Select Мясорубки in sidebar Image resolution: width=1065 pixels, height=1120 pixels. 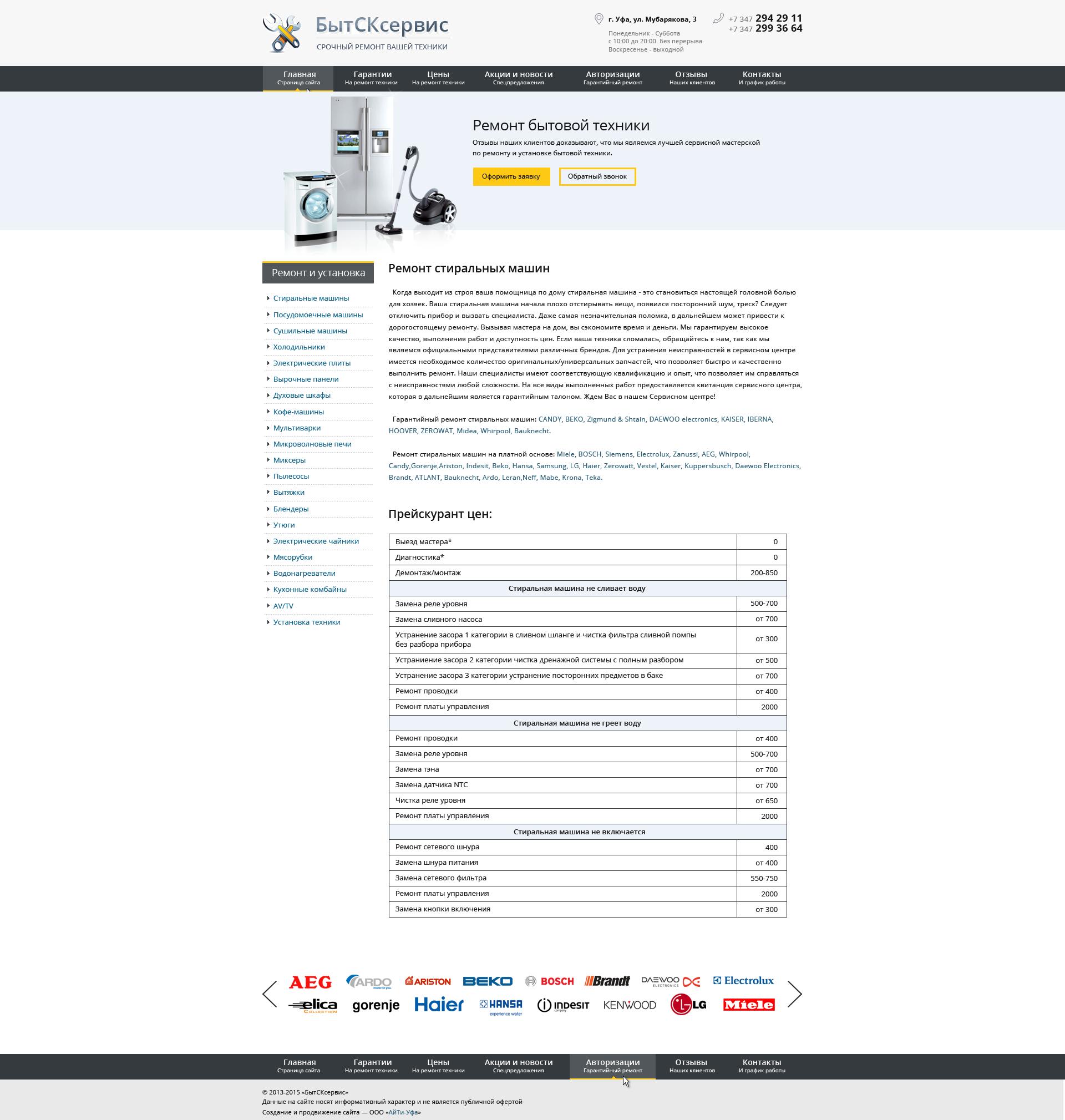(x=293, y=558)
